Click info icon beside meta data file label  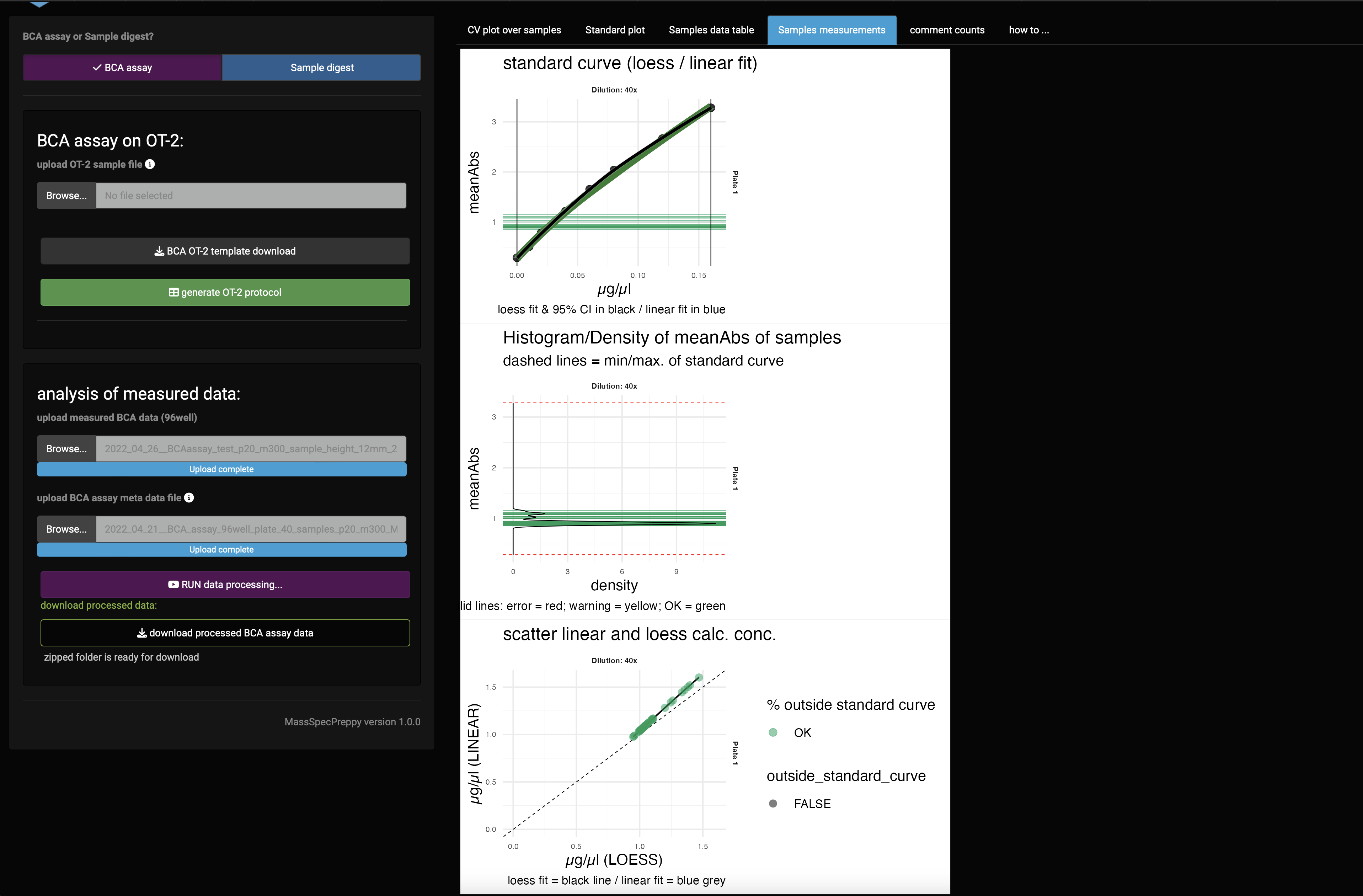tap(189, 498)
